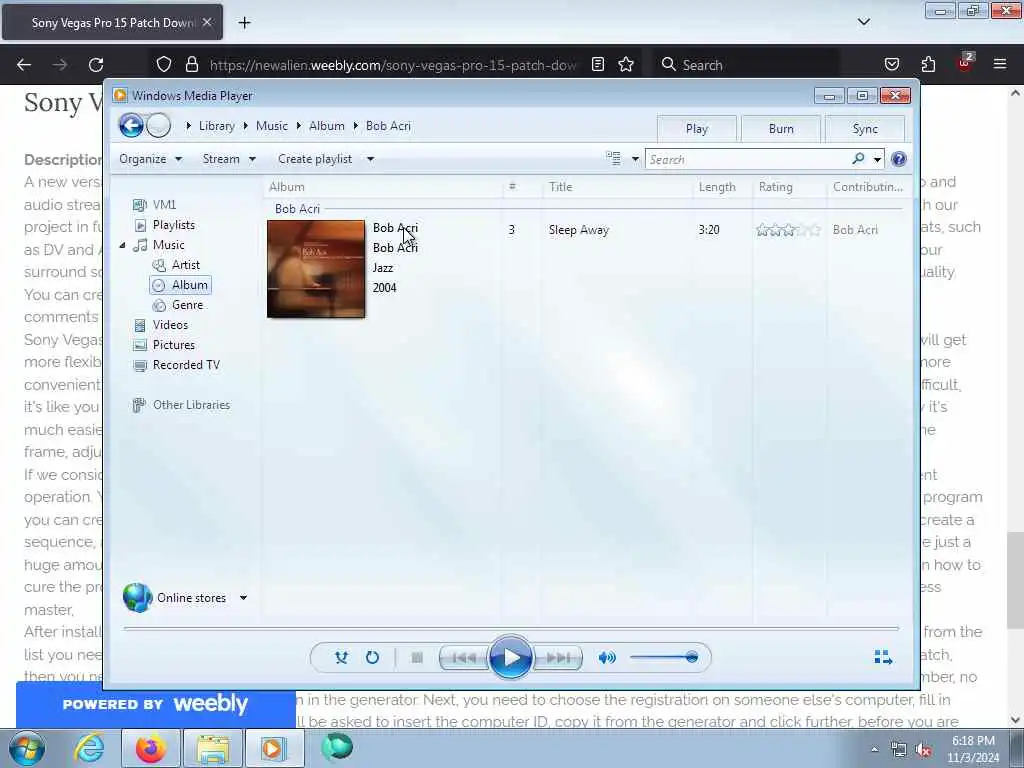Sort by the Length column header
Viewport: 1024px width, 768px height.
722,187
